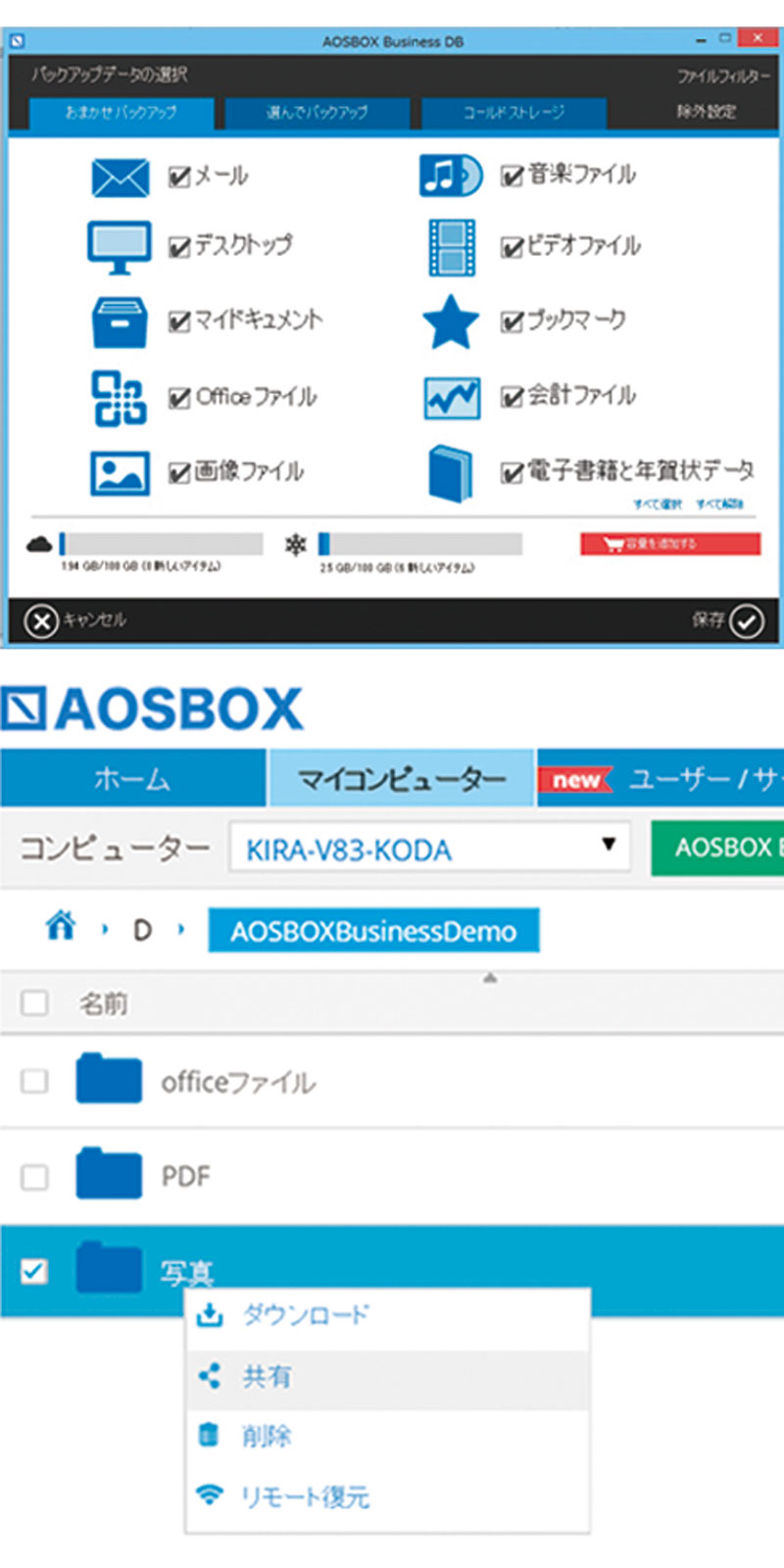This screenshot has width=784, height=1568.
Task: Choose リモート復元 from context menu
Action: point(387,1497)
